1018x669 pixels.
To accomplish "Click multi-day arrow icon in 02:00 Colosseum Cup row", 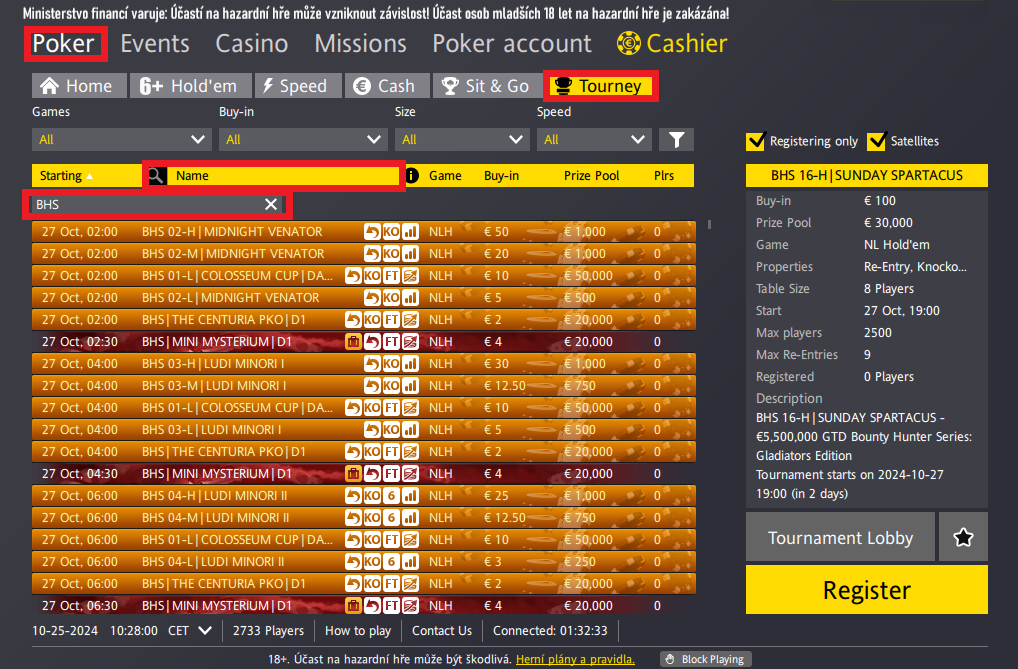I will [x=410, y=276].
